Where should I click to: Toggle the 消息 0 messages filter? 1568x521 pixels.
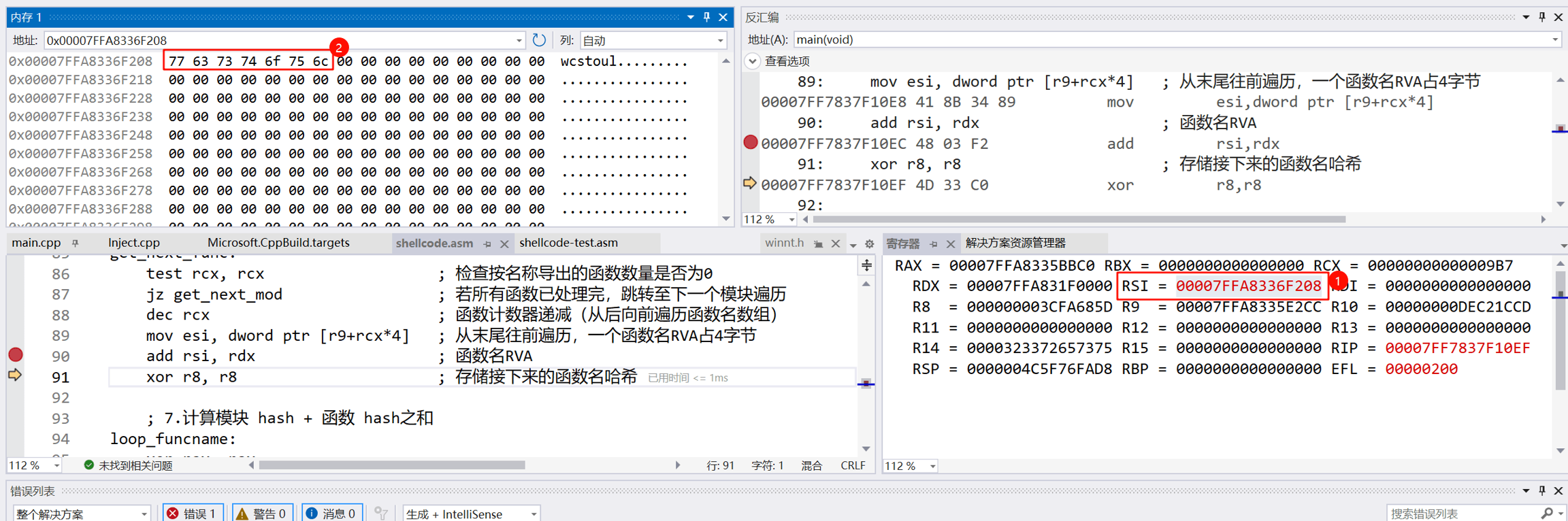click(x=331, y=513)
